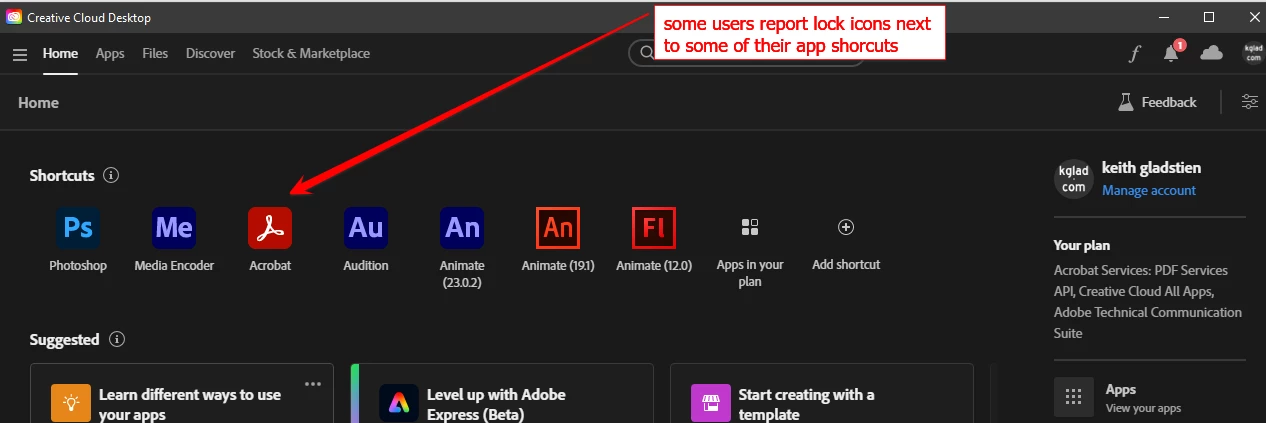
Task: Switch to the Files tab
Action: pos(155,53)
